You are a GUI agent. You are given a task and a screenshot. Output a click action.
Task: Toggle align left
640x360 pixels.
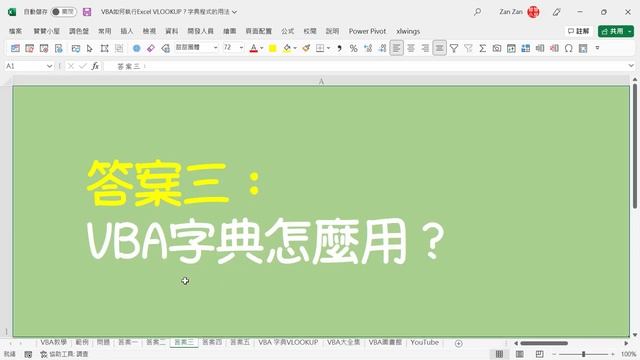(x=396, y=48)
